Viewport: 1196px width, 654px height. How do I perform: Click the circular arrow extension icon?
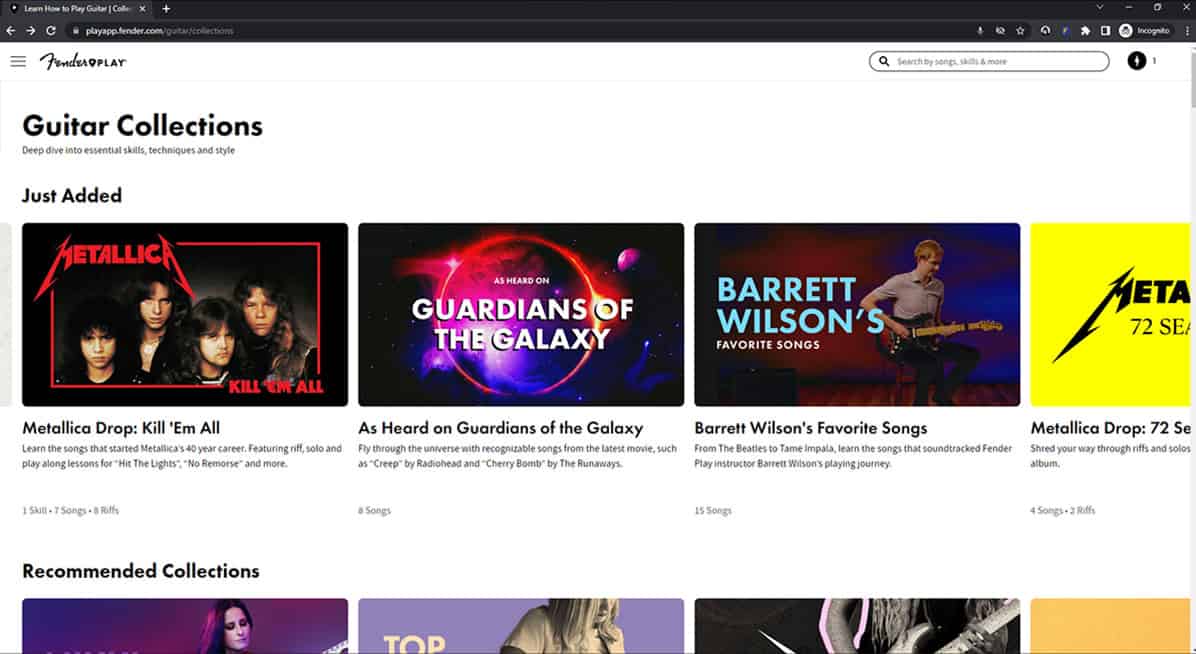(x=1045, y=31)
